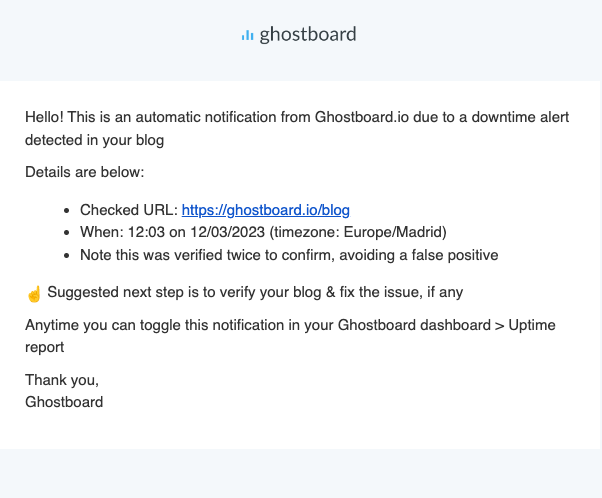Click 'Ghostboard.io' in the first sentence
The image size is (602, 498).
(362, 117)
